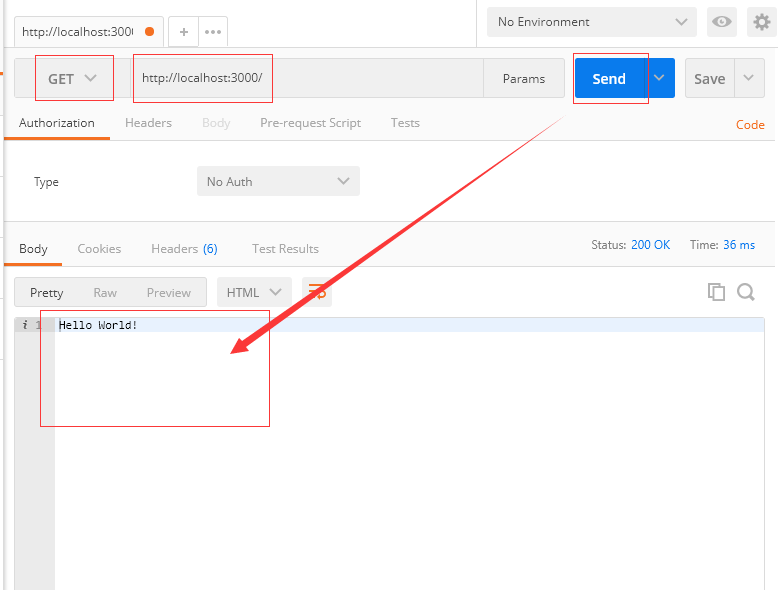
Task: Open the response Headers (6) tab
Action: pos(184,249)
